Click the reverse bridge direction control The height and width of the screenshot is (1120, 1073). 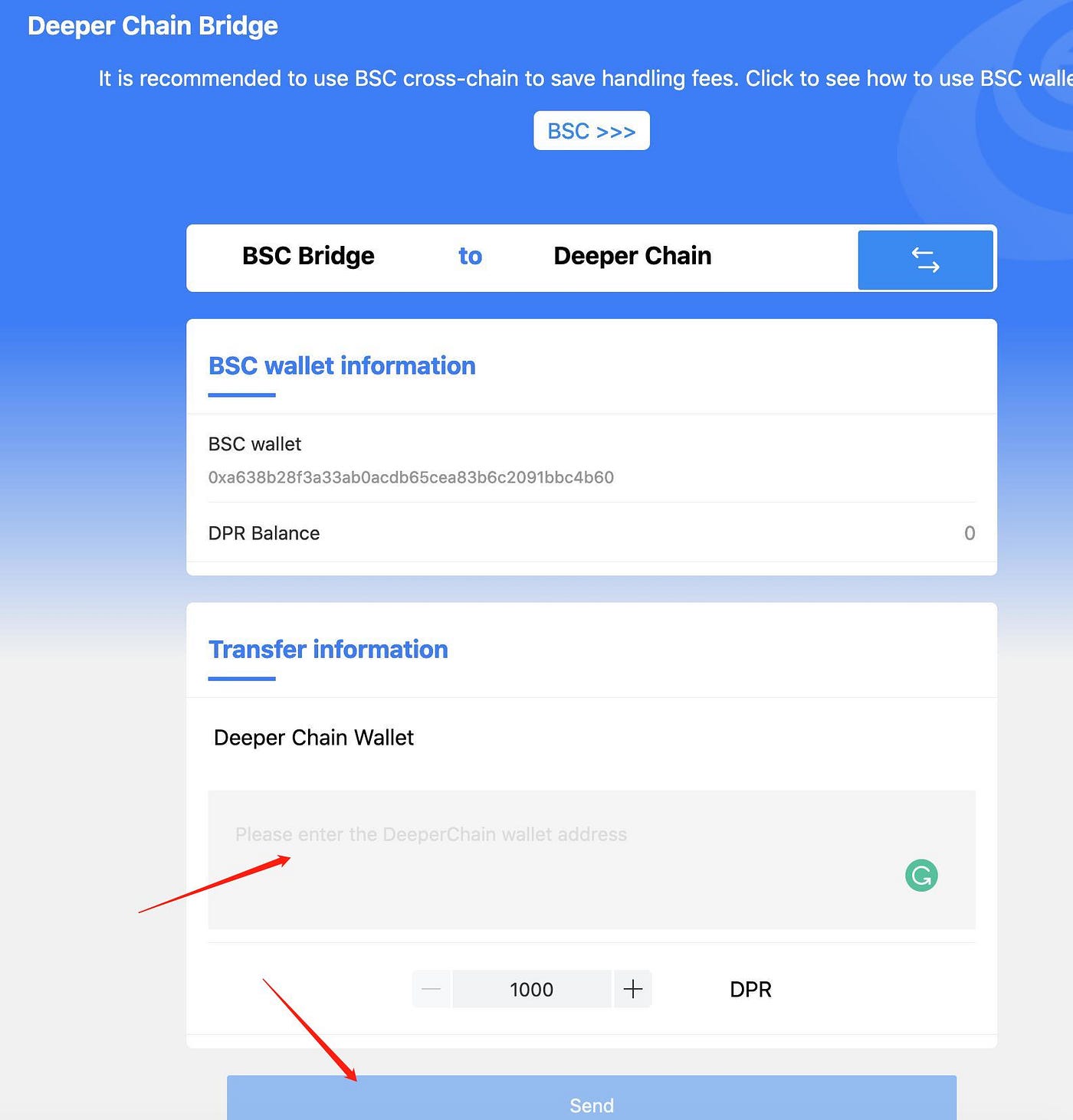[925, 260]
